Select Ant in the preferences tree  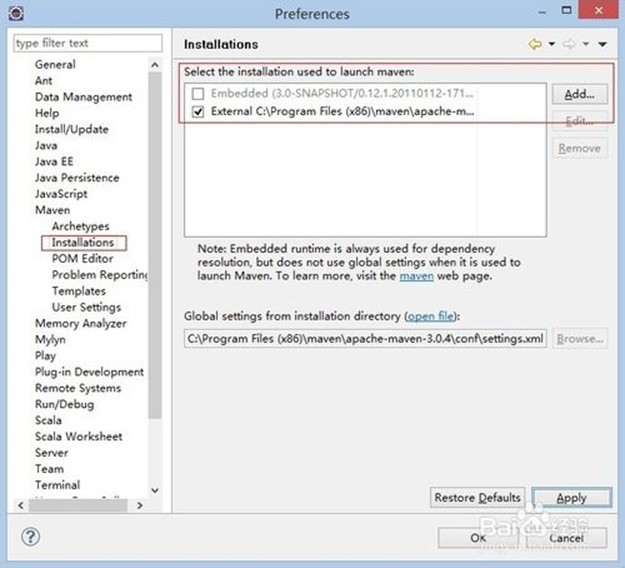coord(43,81)
